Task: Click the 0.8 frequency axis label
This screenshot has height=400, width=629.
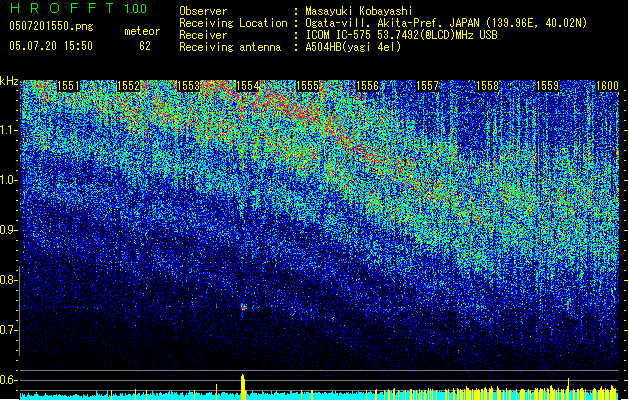Action: tap(8, 280)
